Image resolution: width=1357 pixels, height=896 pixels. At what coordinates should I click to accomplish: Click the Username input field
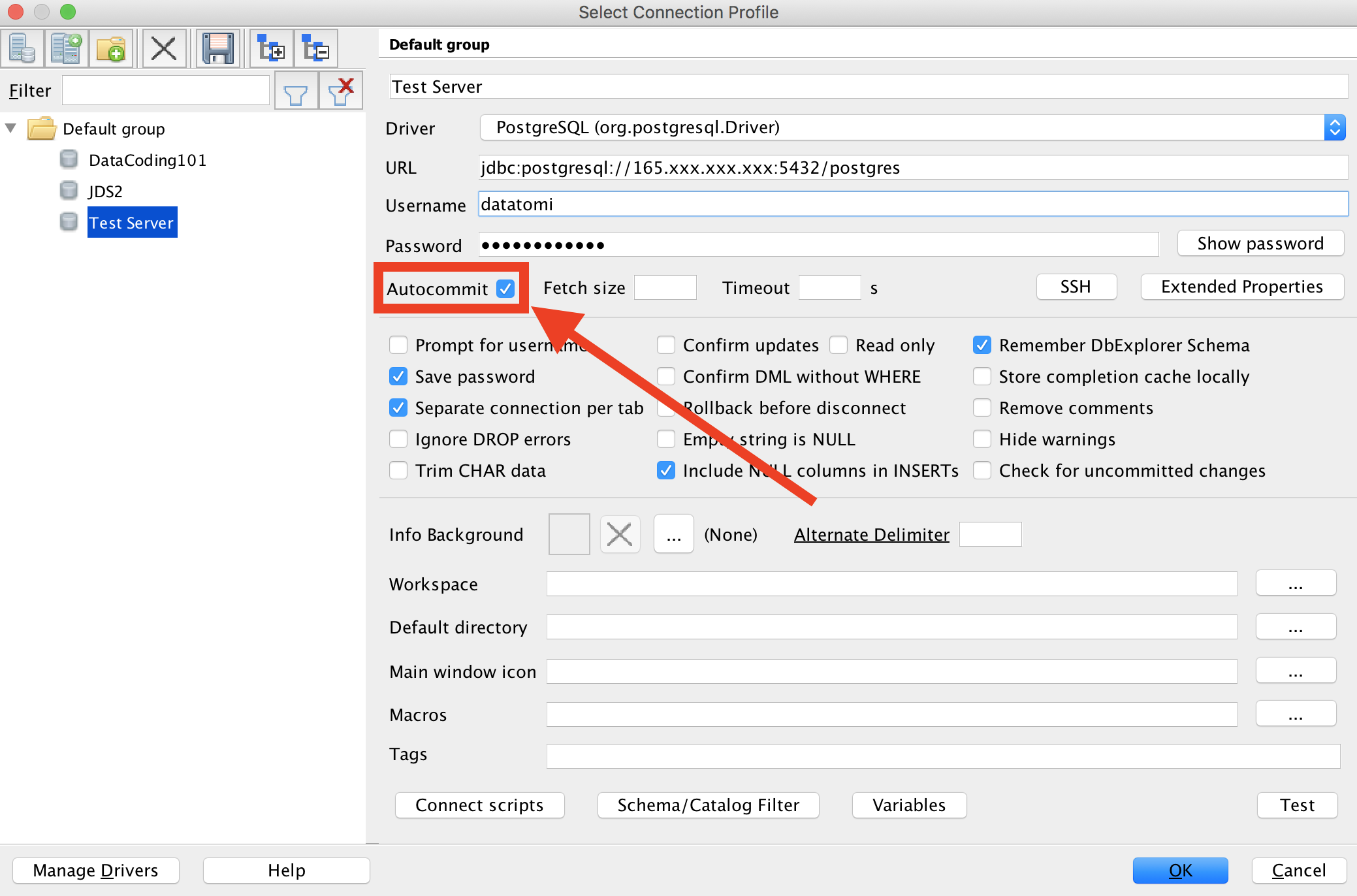click(x=912, y=206)
